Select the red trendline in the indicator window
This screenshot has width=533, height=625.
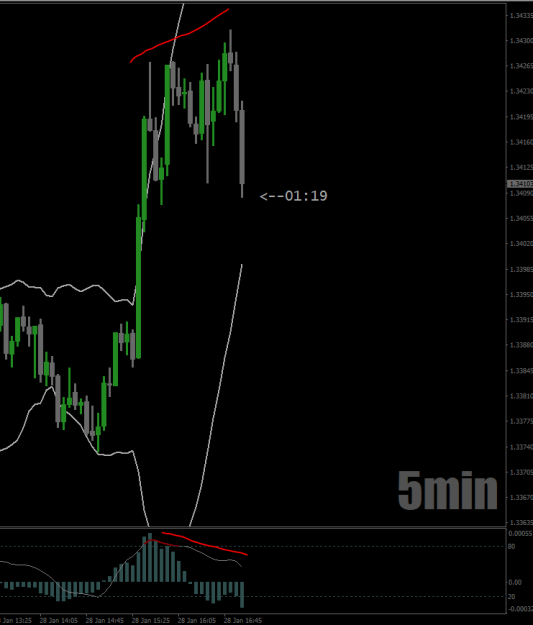click(205, 543)
